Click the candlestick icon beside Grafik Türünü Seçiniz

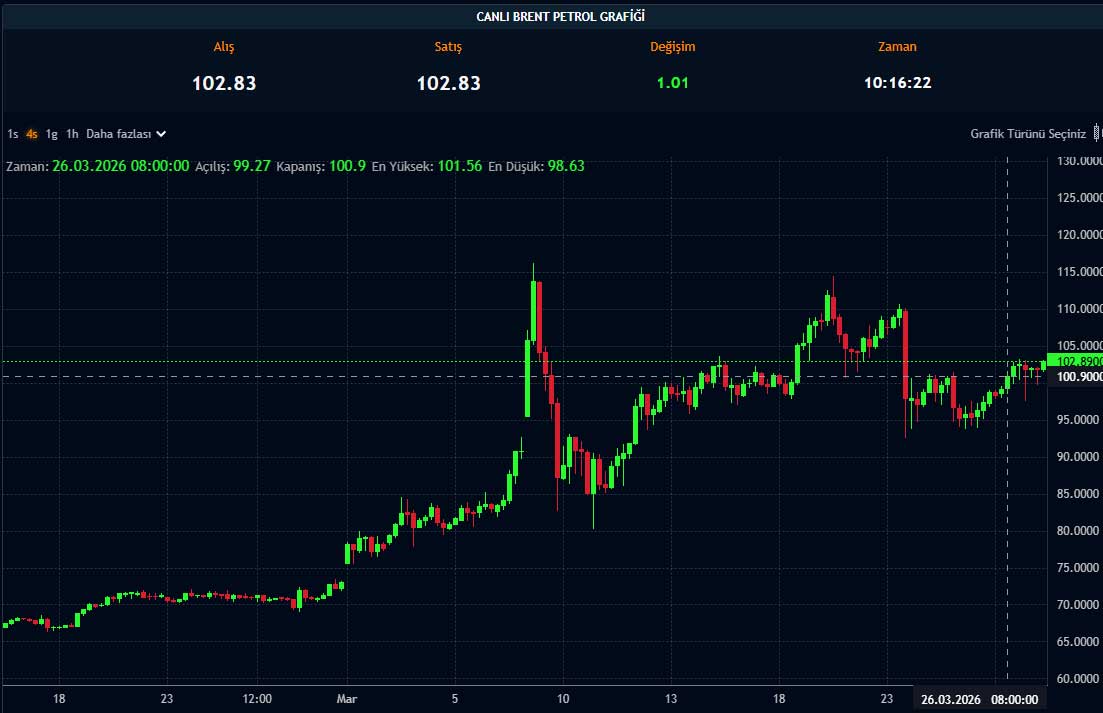[1097, 133]
